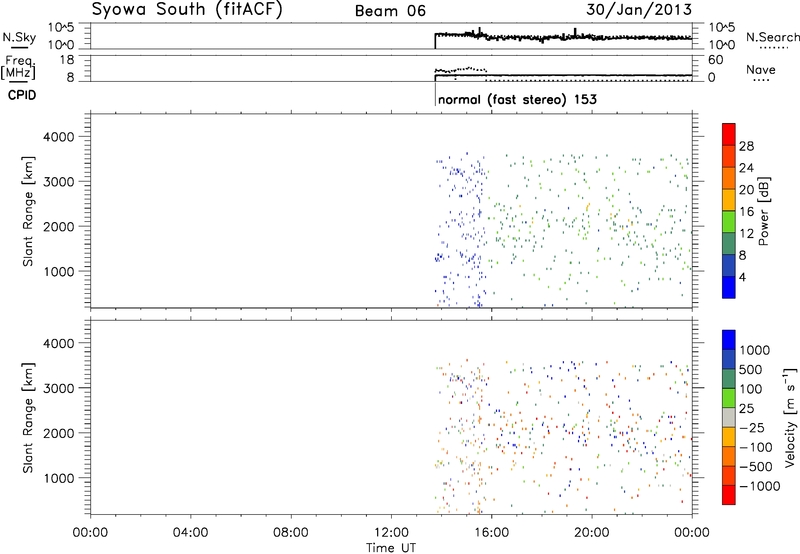Image resolution: width=800 pixels, height=554 pixels.
Task: Click the "12:00" time tick label
Action: (391, 533)
